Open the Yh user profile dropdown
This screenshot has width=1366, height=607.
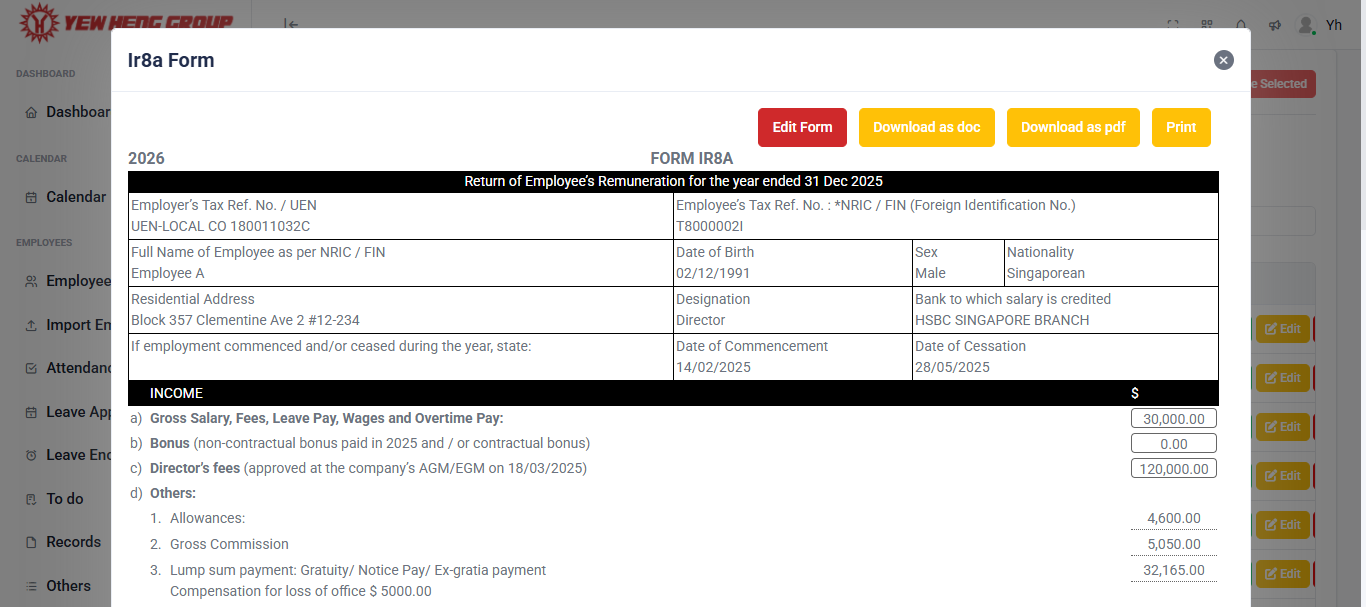point(1320,25)
